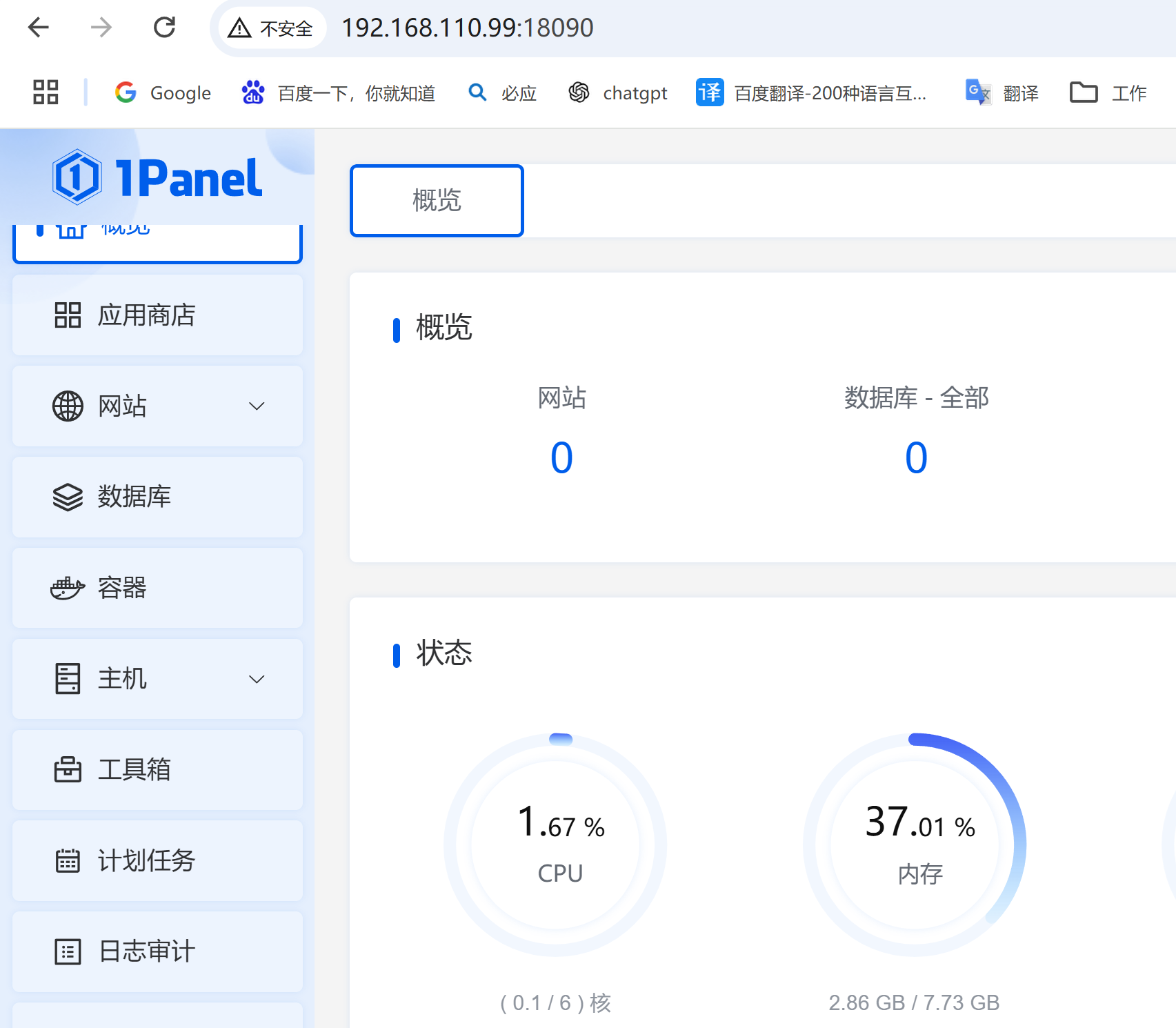The width and height of the screenshot is (1176, 1028).
Task: Open 工具箱 in the sidebar
Action: point(157,770)
